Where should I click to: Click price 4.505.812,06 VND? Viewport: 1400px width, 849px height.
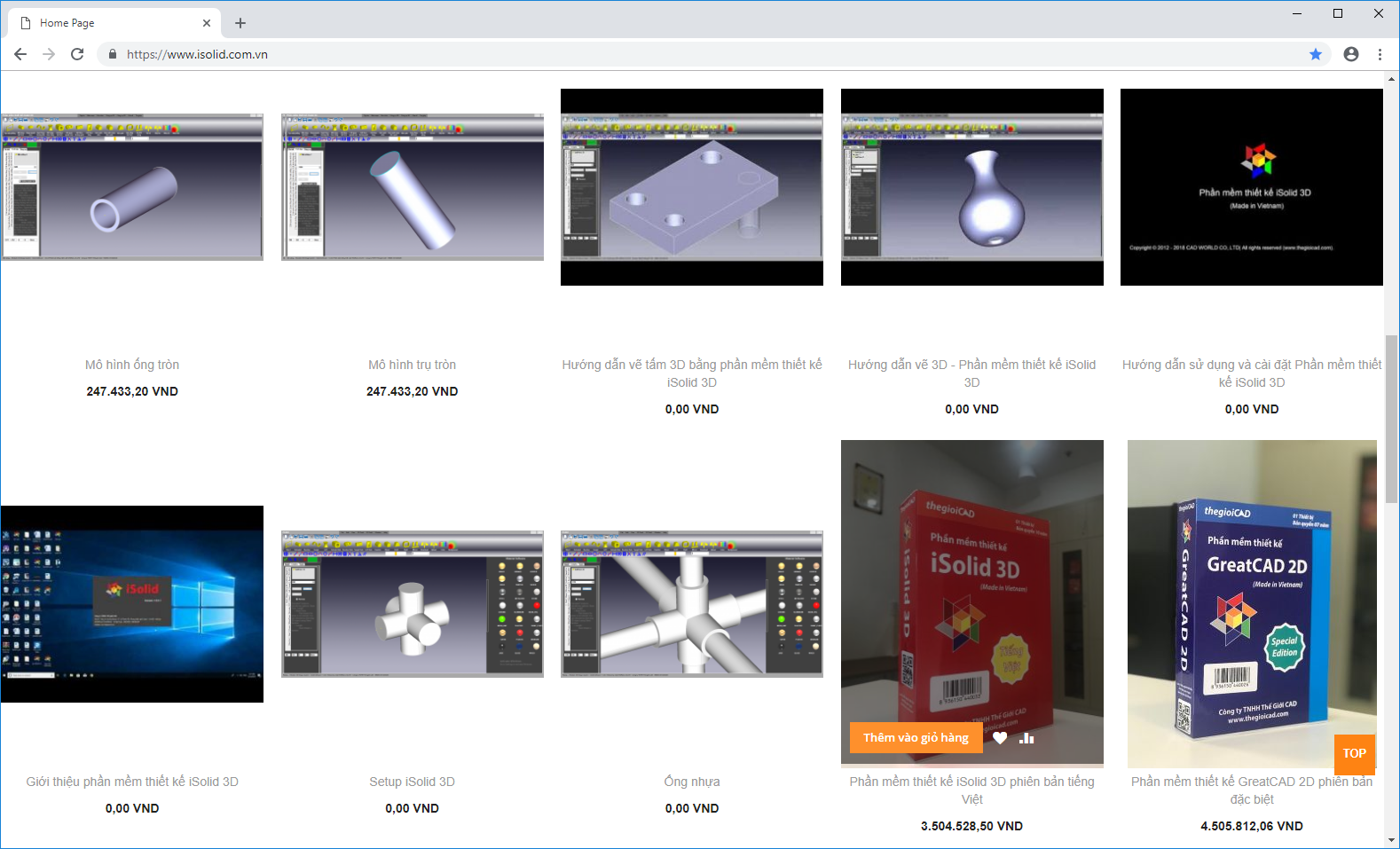(1252, 826)
